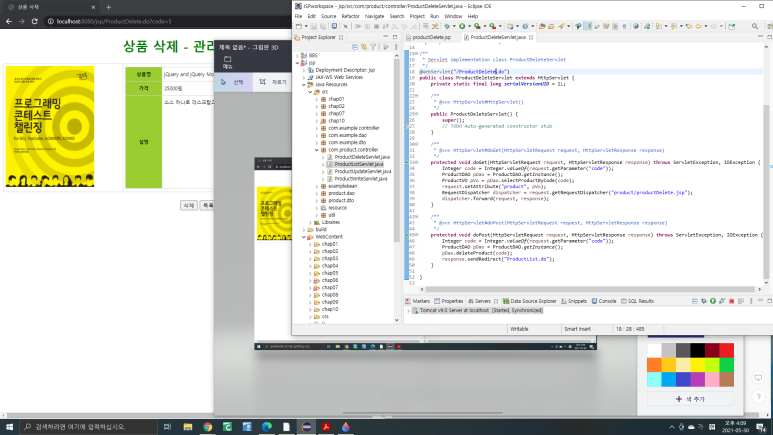
Task: Open Chrome from the taskbar
Action: tap(208, 427)
